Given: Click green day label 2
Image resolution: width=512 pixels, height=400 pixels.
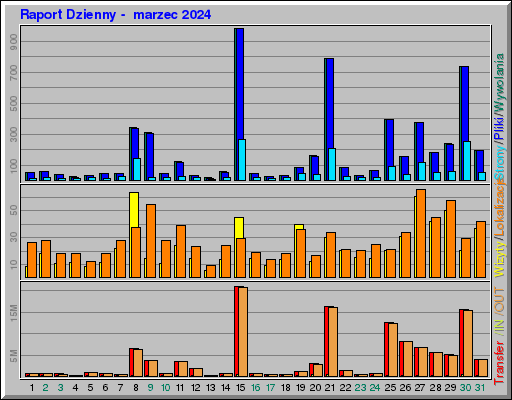Looking at the screenshot, I should point(46,388).
